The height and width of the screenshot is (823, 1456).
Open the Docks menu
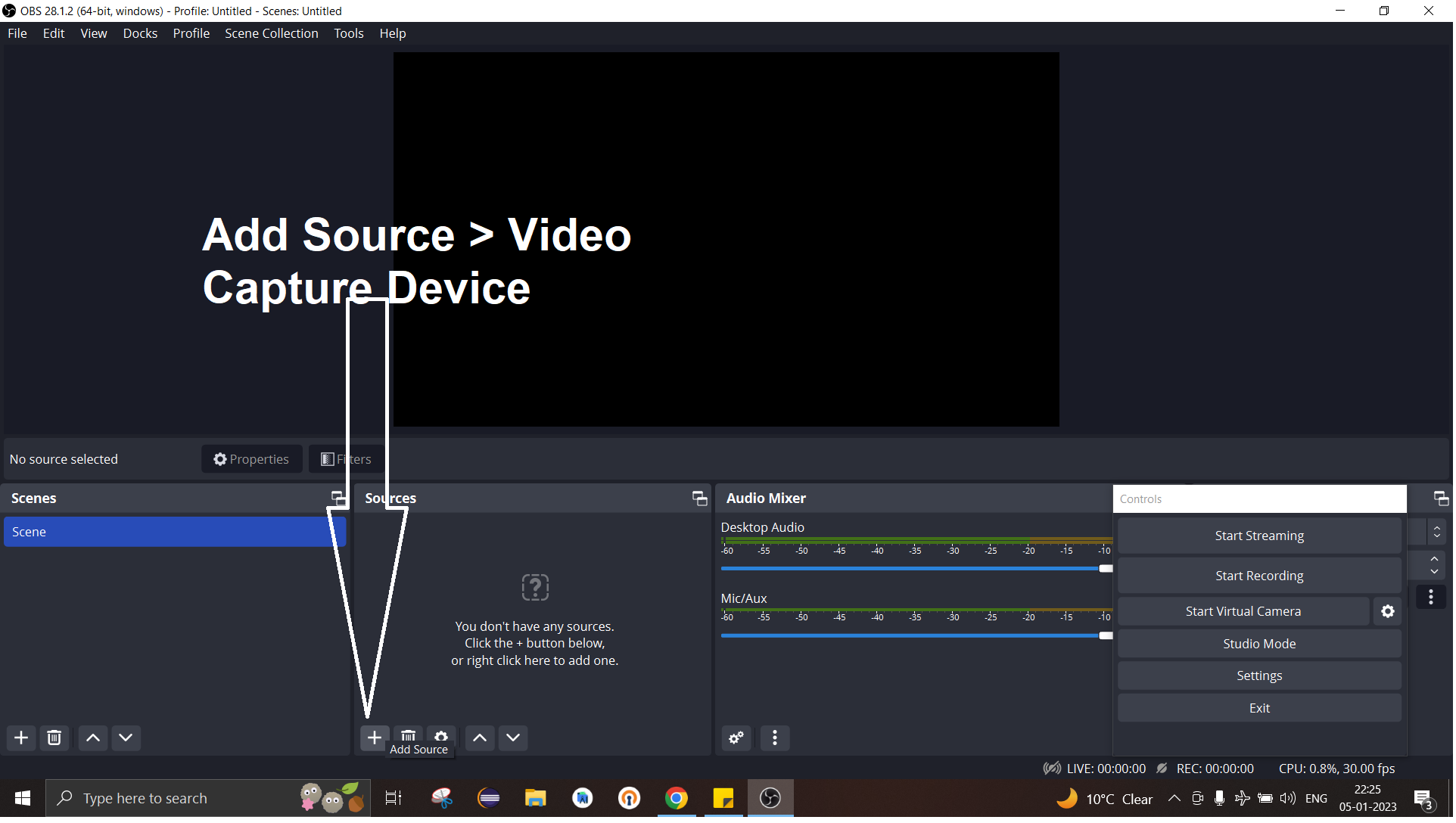click(141, 33)
